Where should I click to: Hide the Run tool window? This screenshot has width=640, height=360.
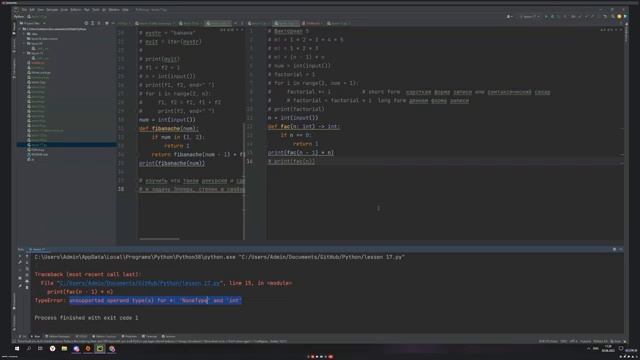[621, 249]
